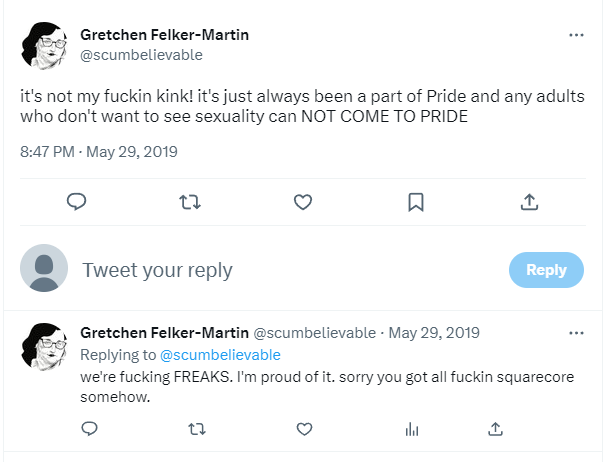Open Gretchen Felker-Martin profile name at top
The height and width of the screenshot is (462, 612).
click(164, 35)
